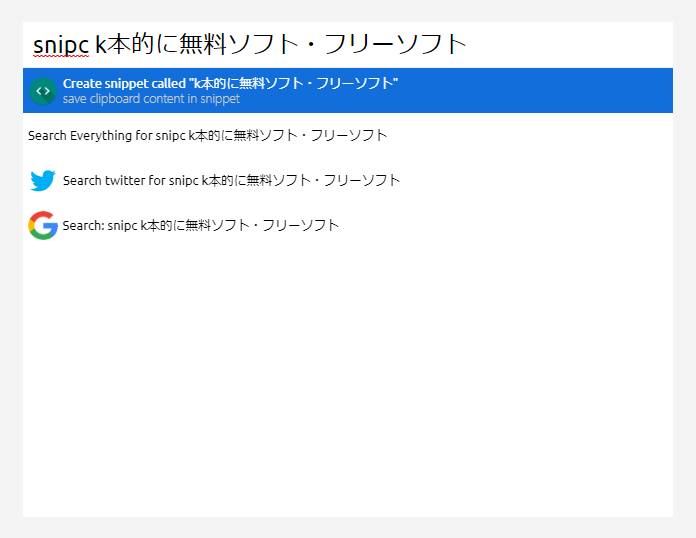Viewport: 696px width, 538px height.
Task: Focus the snipc query input field
Action: pyautogui.click(x=348, y=45)
